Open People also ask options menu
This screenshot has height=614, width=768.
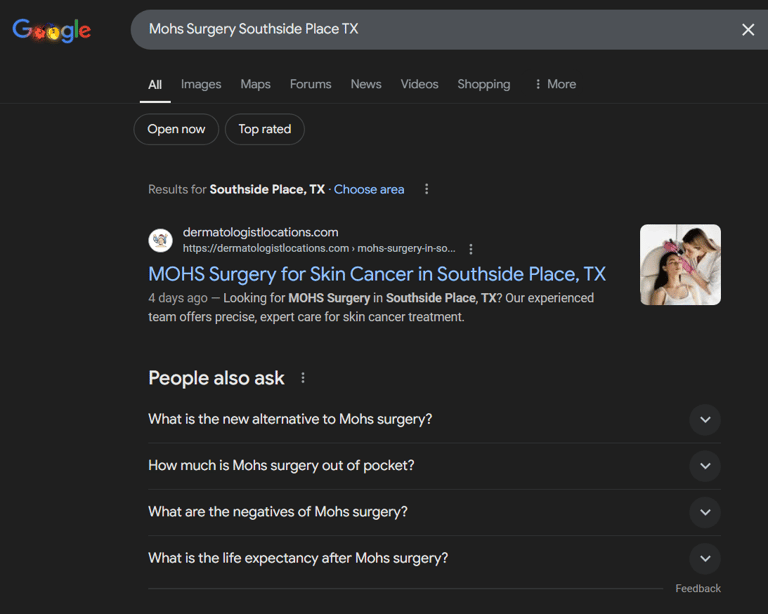tap(303, 378)
